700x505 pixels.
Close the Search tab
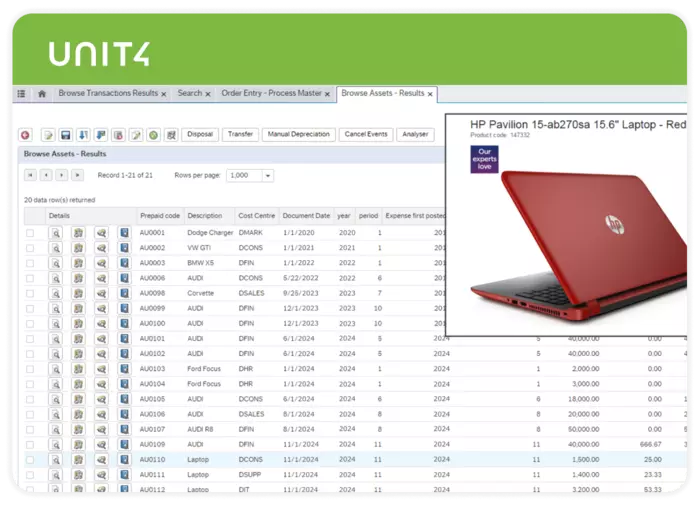pyautogui.click(x=208, y=94)
